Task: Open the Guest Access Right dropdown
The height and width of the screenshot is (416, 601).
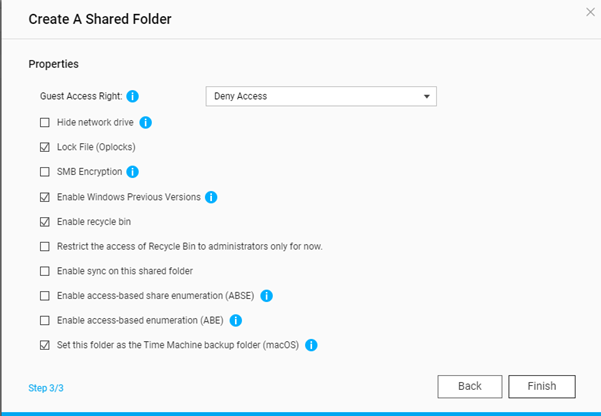Action: pyautogui.click(x=320, y=97)
